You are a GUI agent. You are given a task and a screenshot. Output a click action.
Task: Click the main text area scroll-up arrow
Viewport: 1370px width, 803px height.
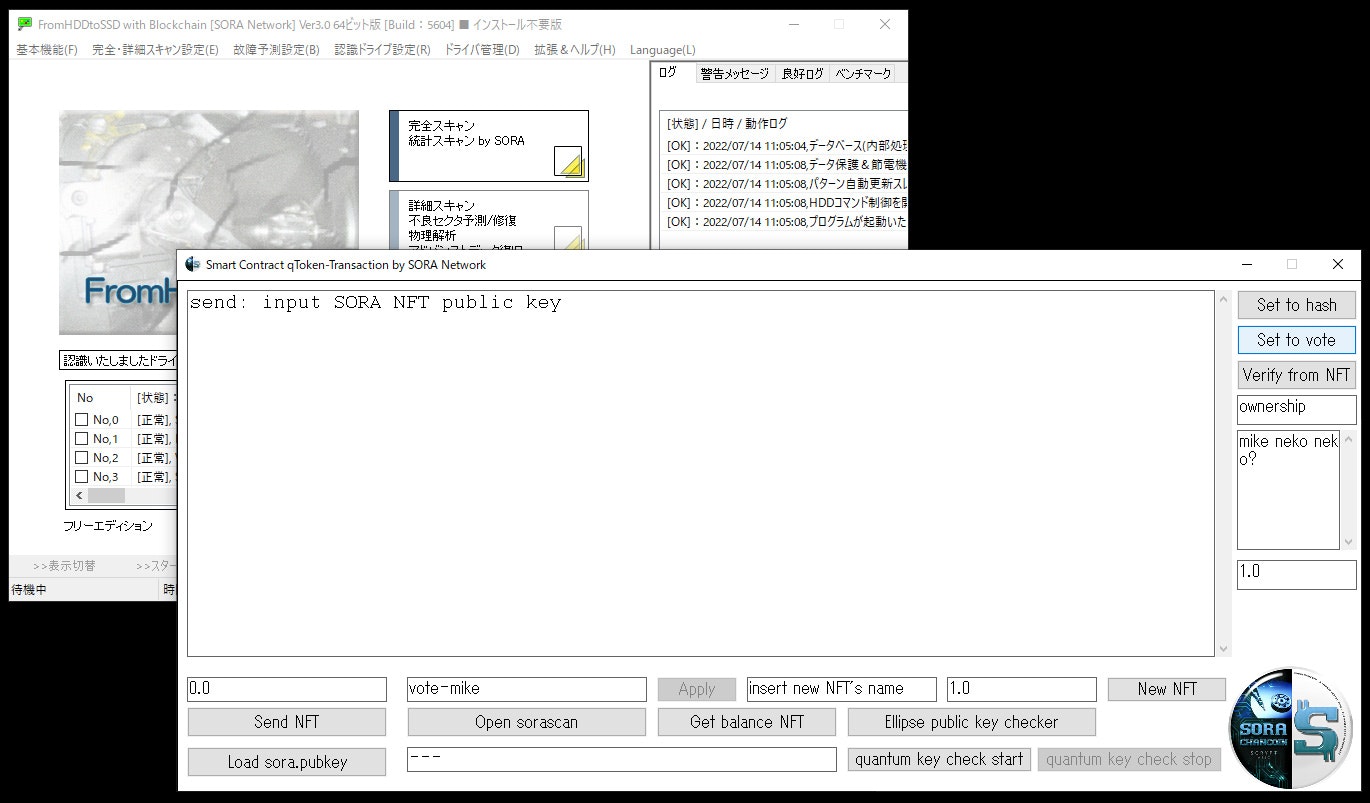[1223, 300]
